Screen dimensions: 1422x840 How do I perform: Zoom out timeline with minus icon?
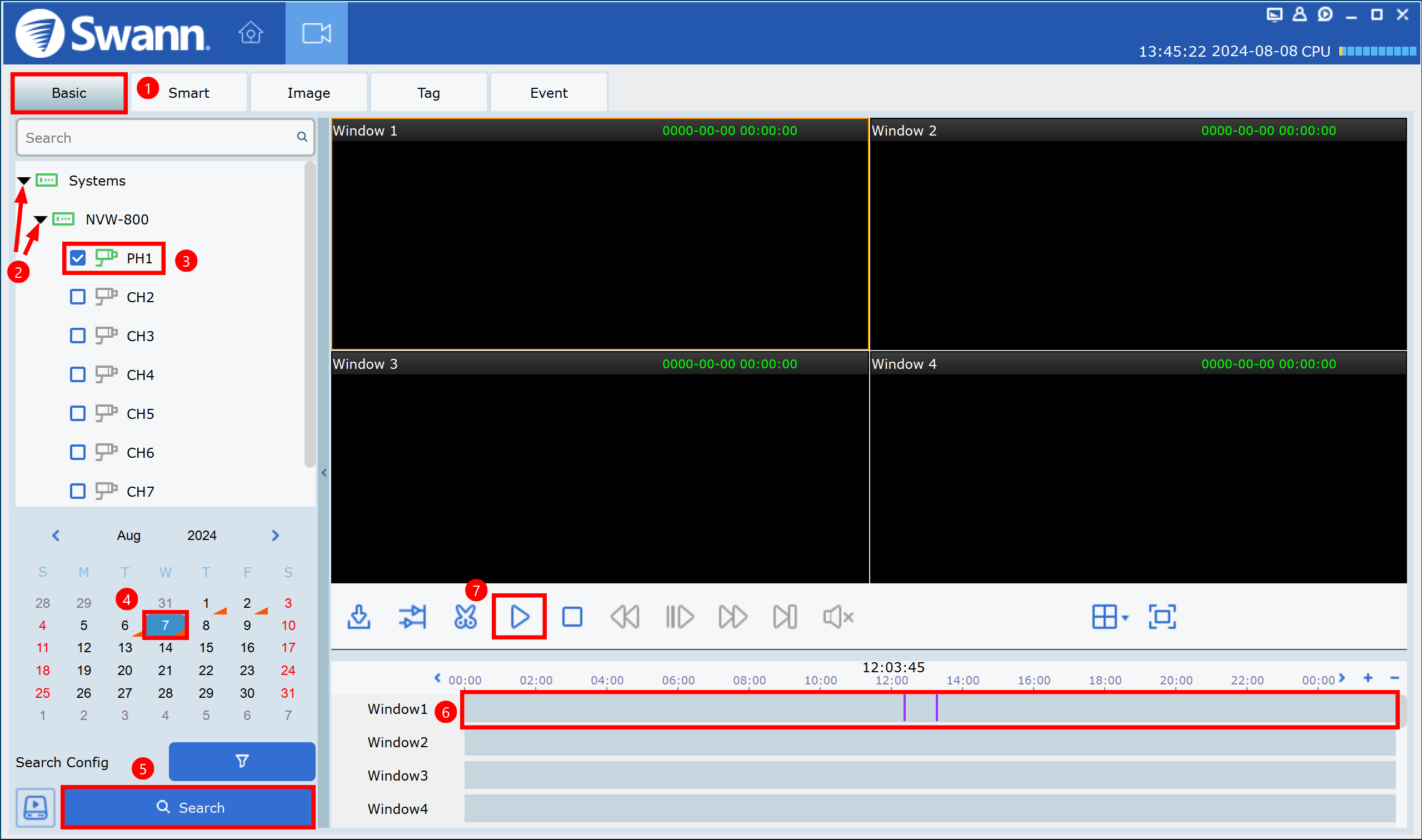pos(1395,678)
